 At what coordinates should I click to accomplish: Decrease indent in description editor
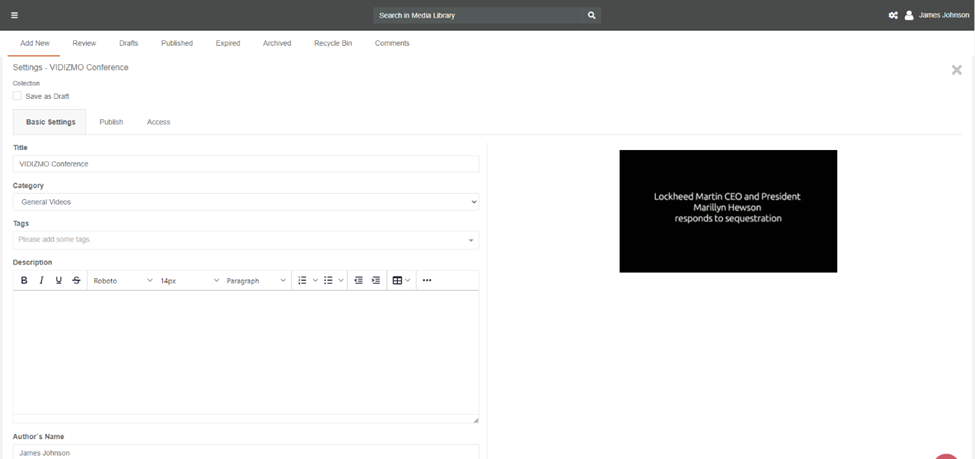click(x=359, y=281)
